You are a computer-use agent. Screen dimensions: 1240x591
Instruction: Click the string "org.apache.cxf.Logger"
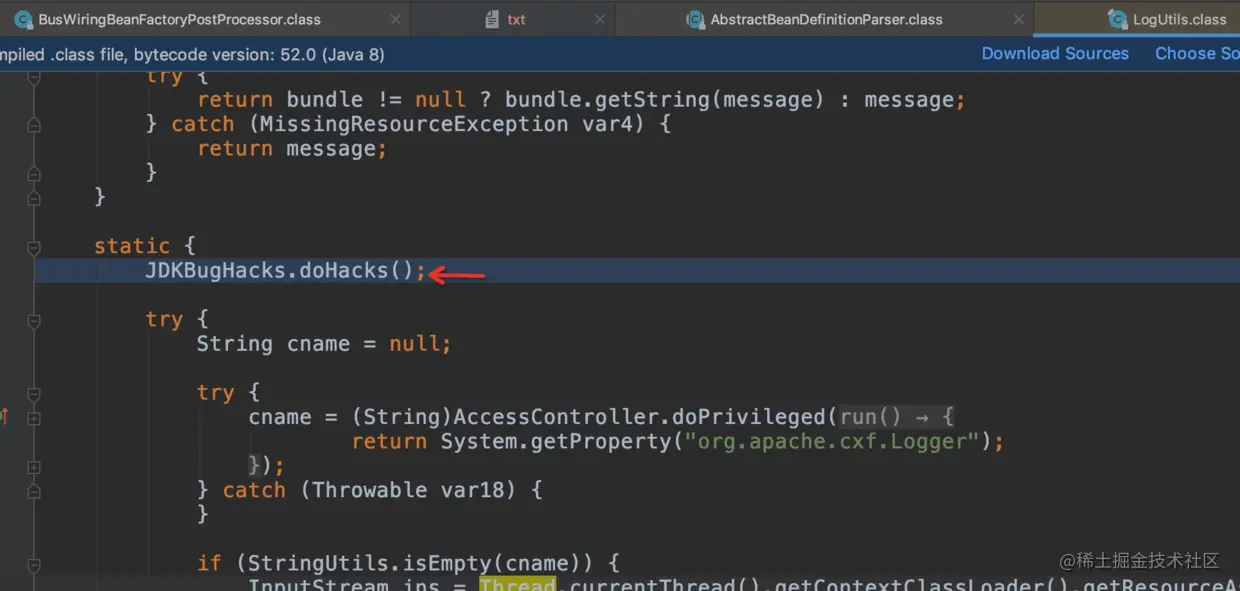(x=831, y=441)
